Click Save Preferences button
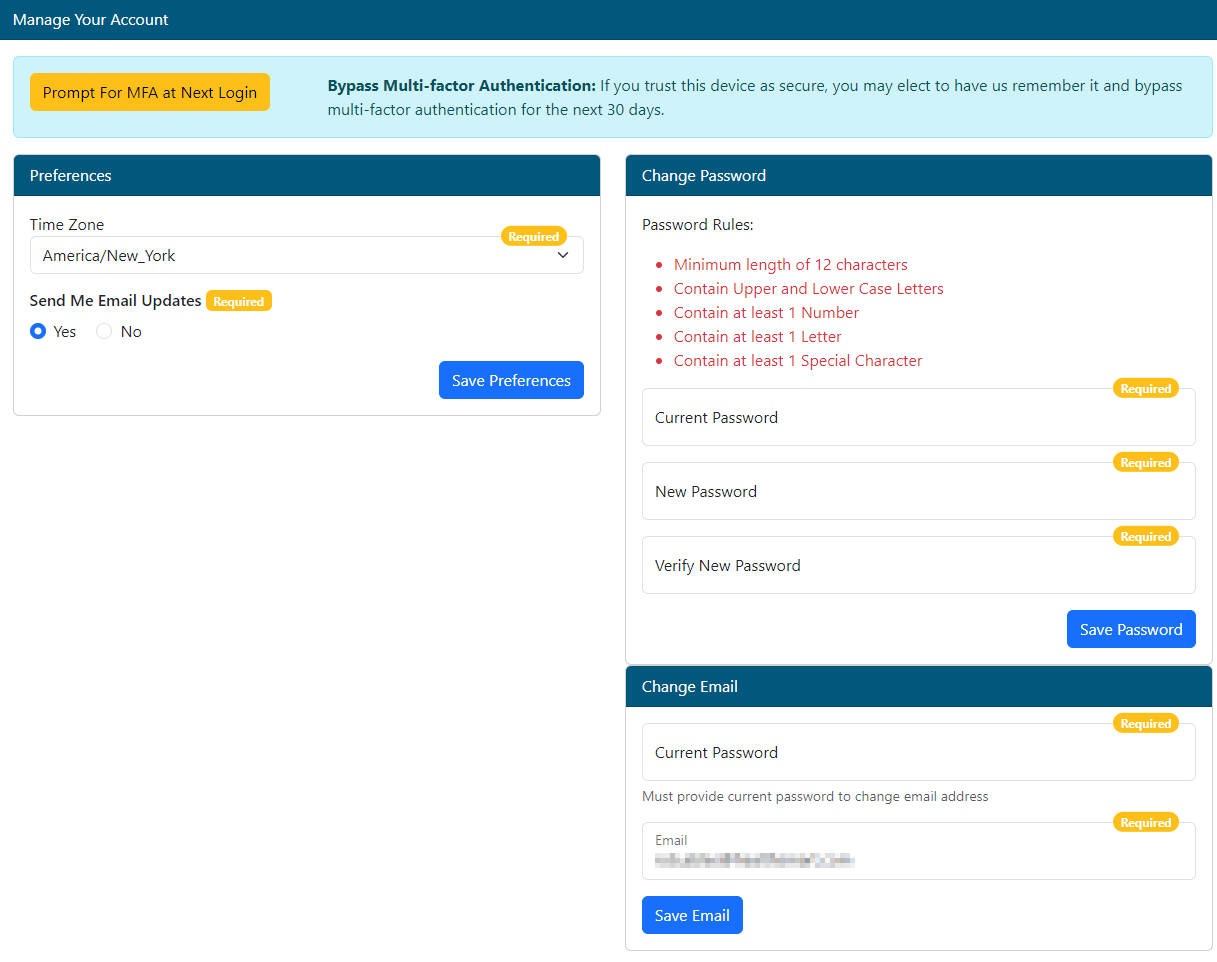Image resolution: width=1217 pixels, height=962 pixels. 511,380
